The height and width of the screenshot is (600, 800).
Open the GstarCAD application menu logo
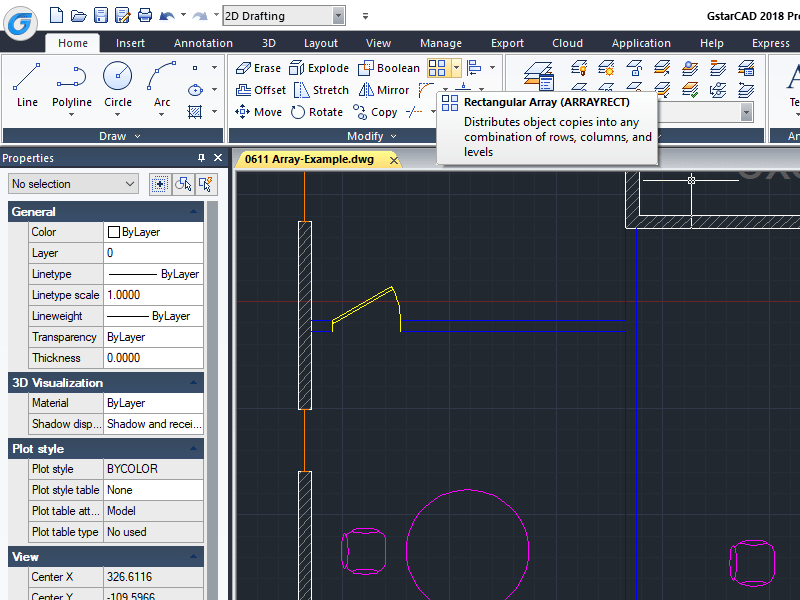coord(20,22)
